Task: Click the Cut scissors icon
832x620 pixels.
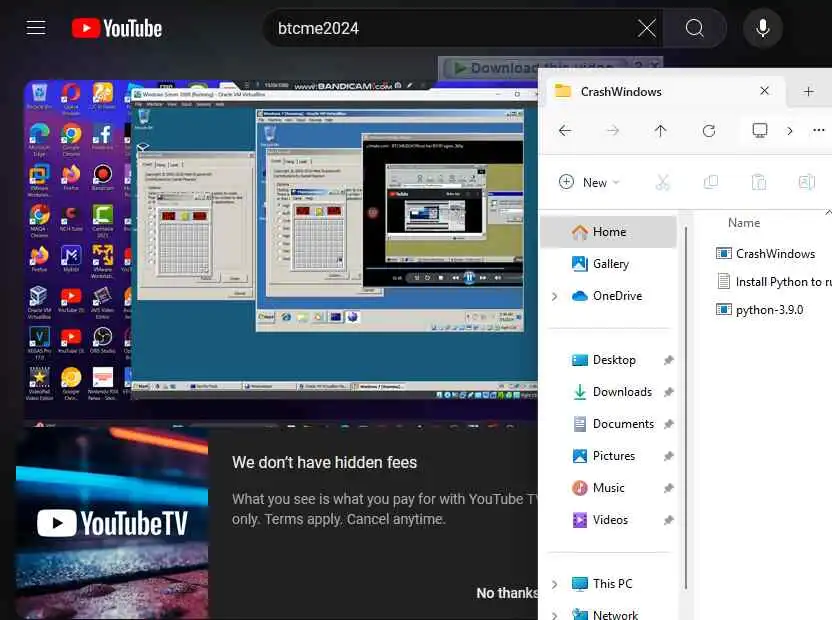Action: tap(662, 182)
